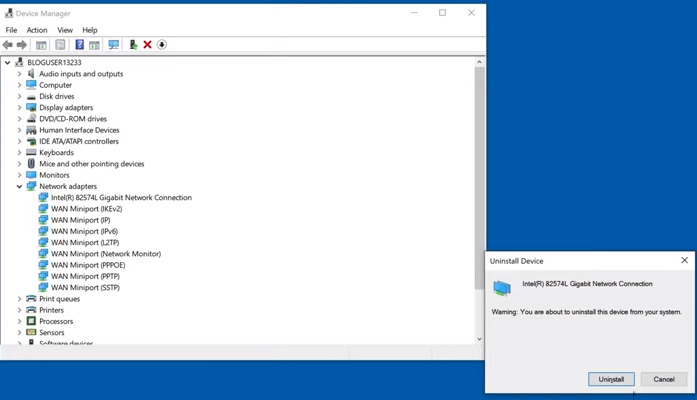This screenshot has height=400, width=697.
Task: Expand the Computer category
Action: click(19, 85)
